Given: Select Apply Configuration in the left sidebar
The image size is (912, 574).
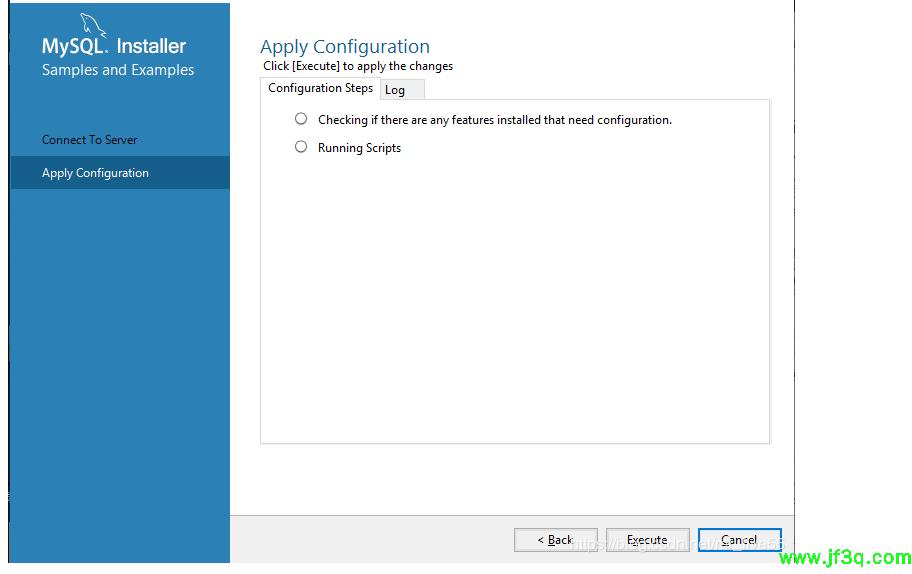Looking at the screenshot, I should tap(95, 173).
